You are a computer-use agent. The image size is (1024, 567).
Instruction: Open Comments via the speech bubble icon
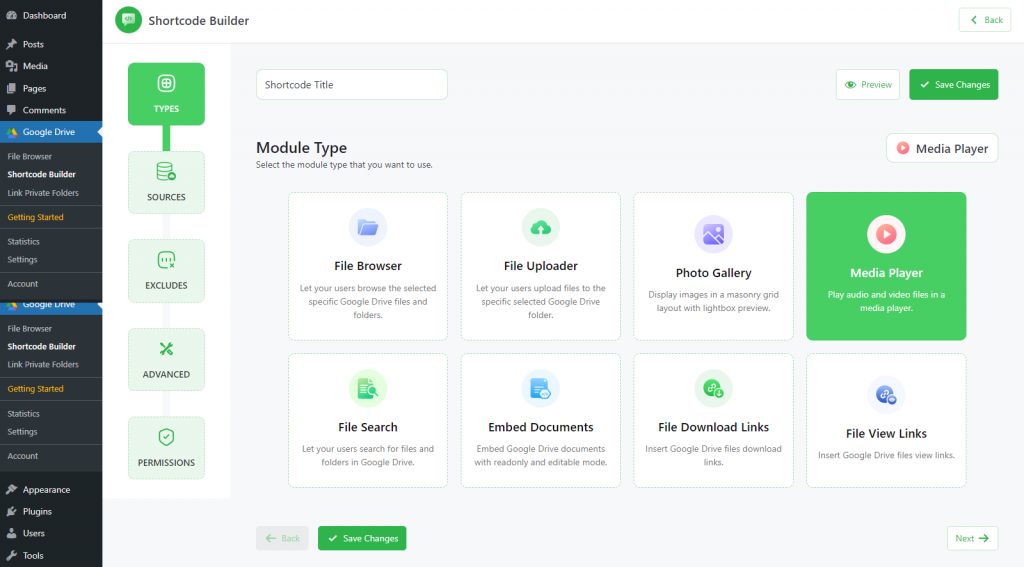tap(11, 110)
